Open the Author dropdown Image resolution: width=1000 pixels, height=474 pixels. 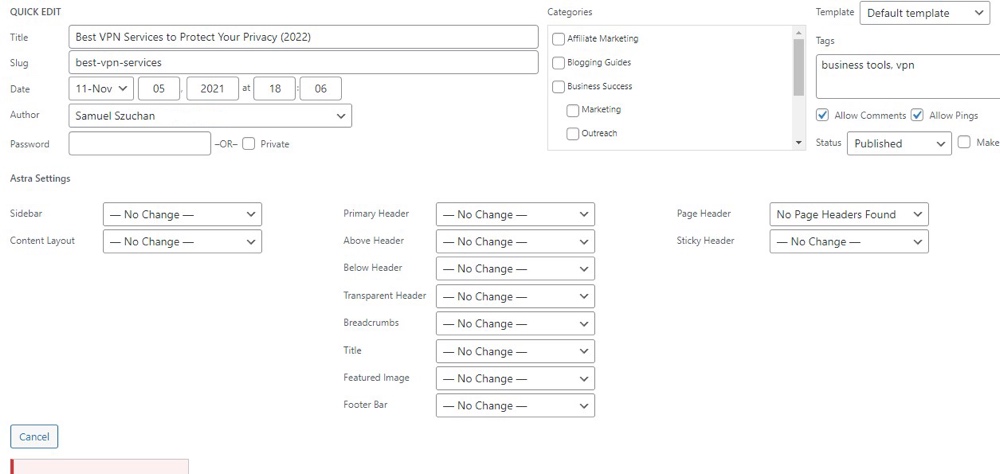(x=210, y=116)
